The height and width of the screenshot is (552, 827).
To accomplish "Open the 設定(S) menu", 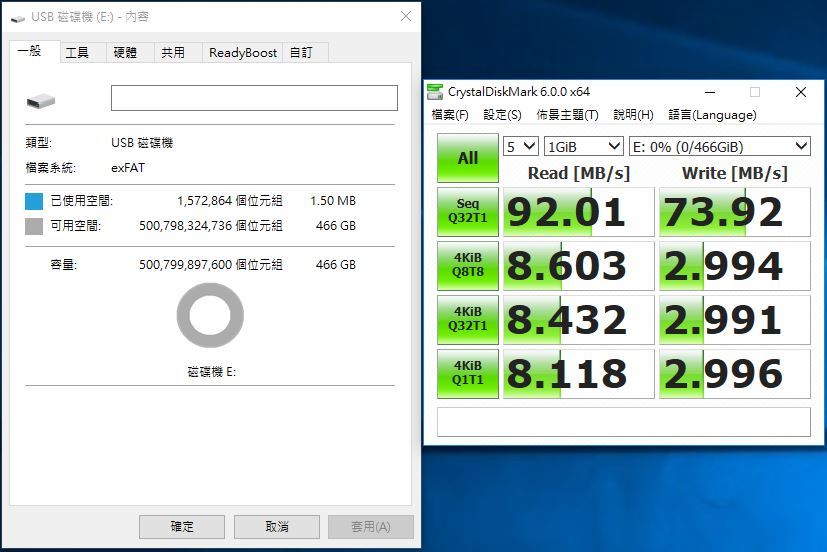I will (502, 114).
